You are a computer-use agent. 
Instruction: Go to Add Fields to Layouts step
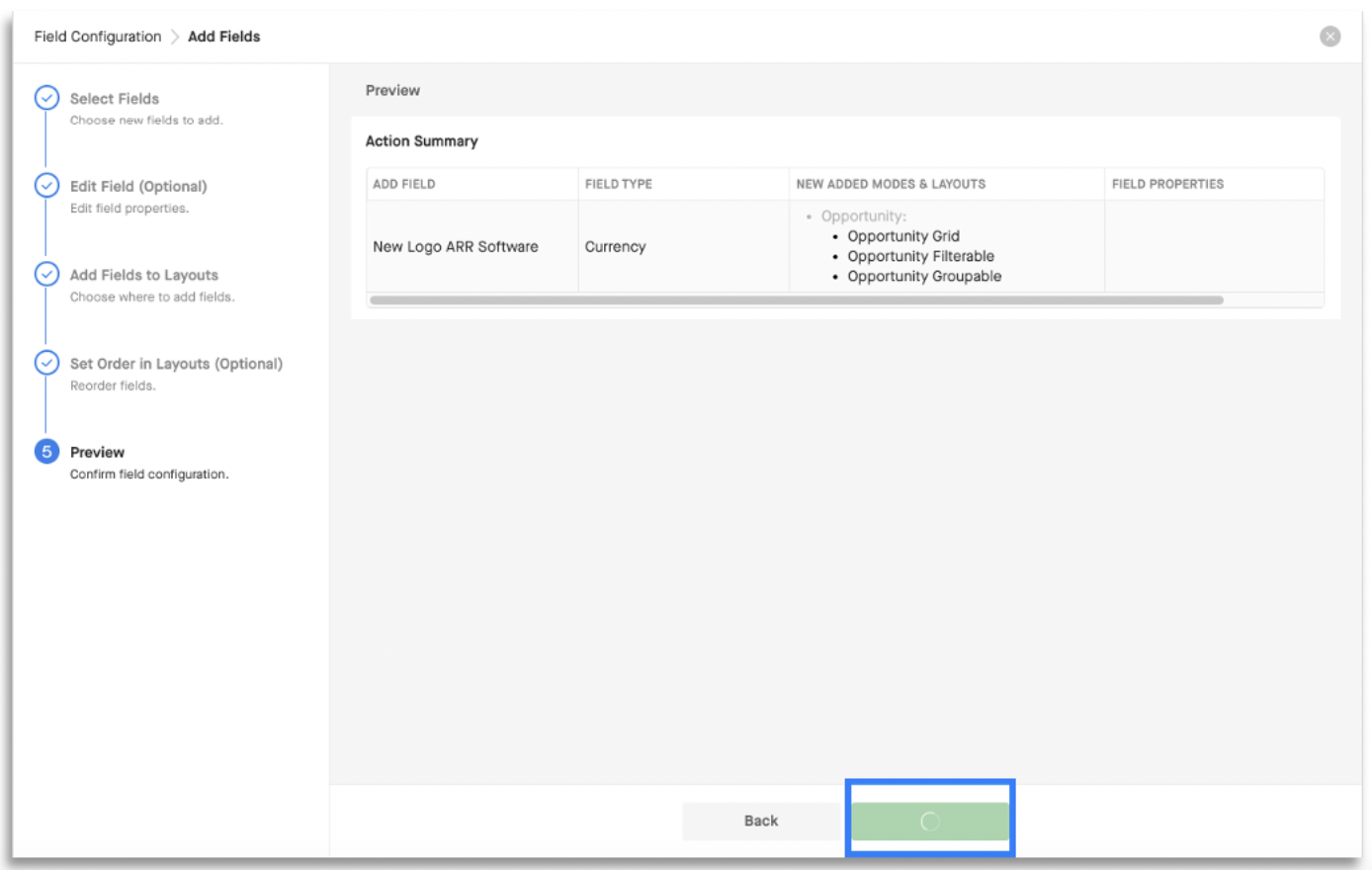(144, 275)
